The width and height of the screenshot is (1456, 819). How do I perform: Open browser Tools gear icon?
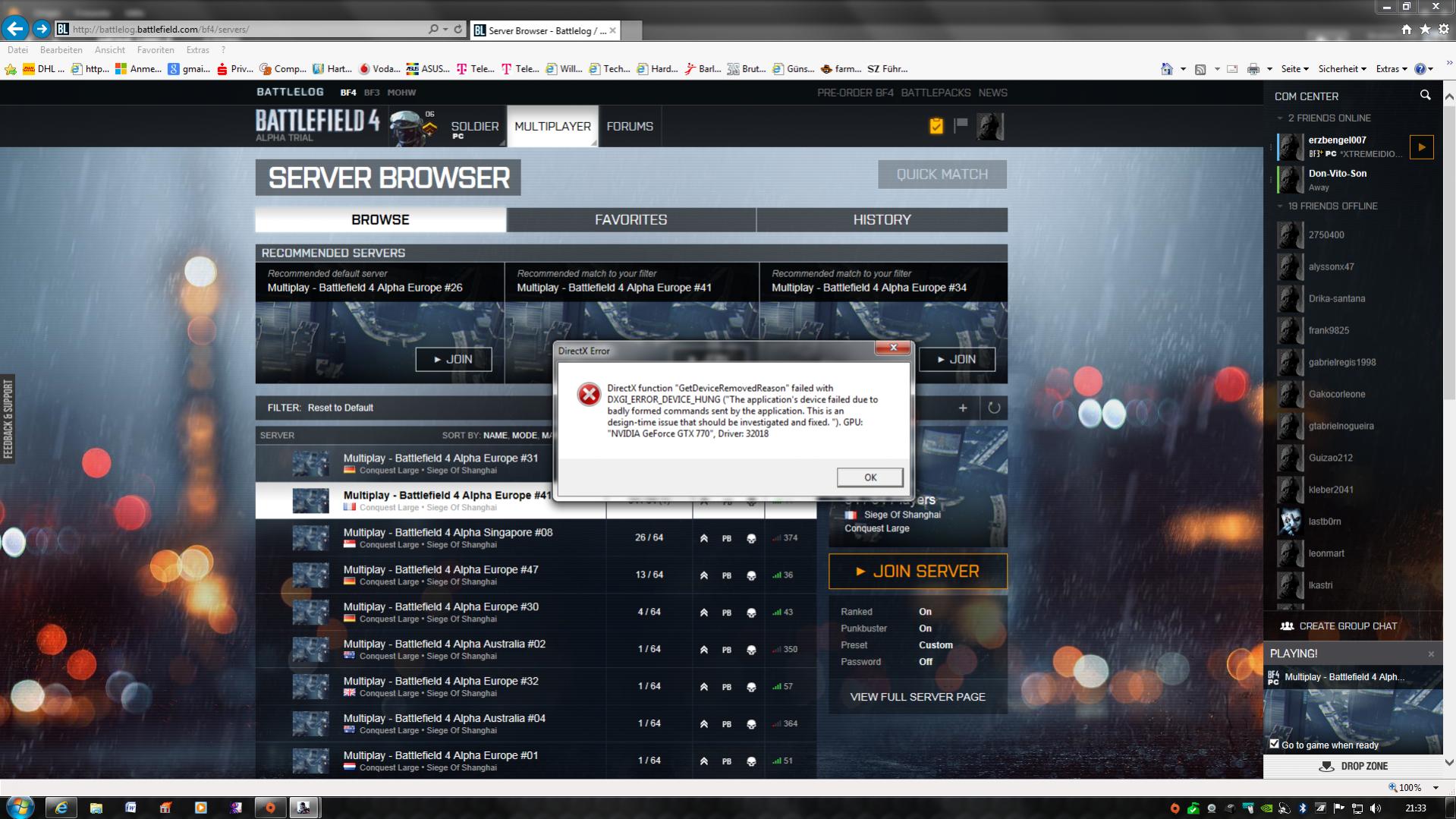point(1443,29)
